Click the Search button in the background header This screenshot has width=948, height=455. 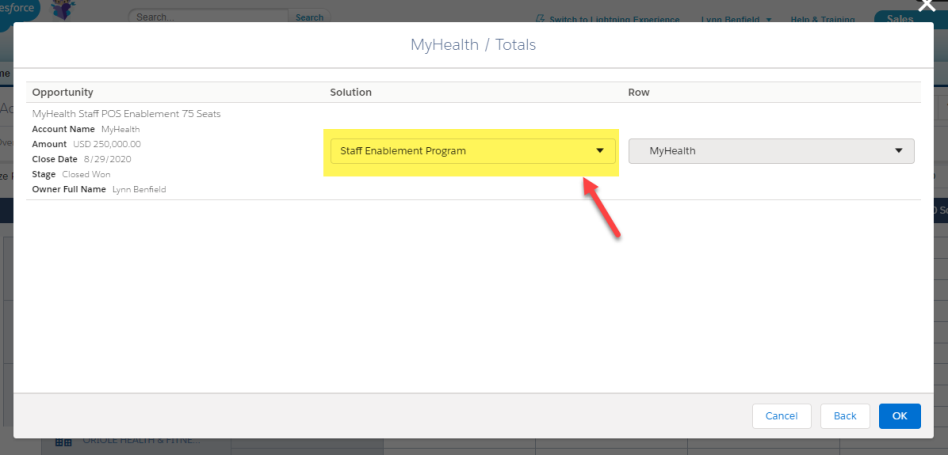(x=309, y=17)
